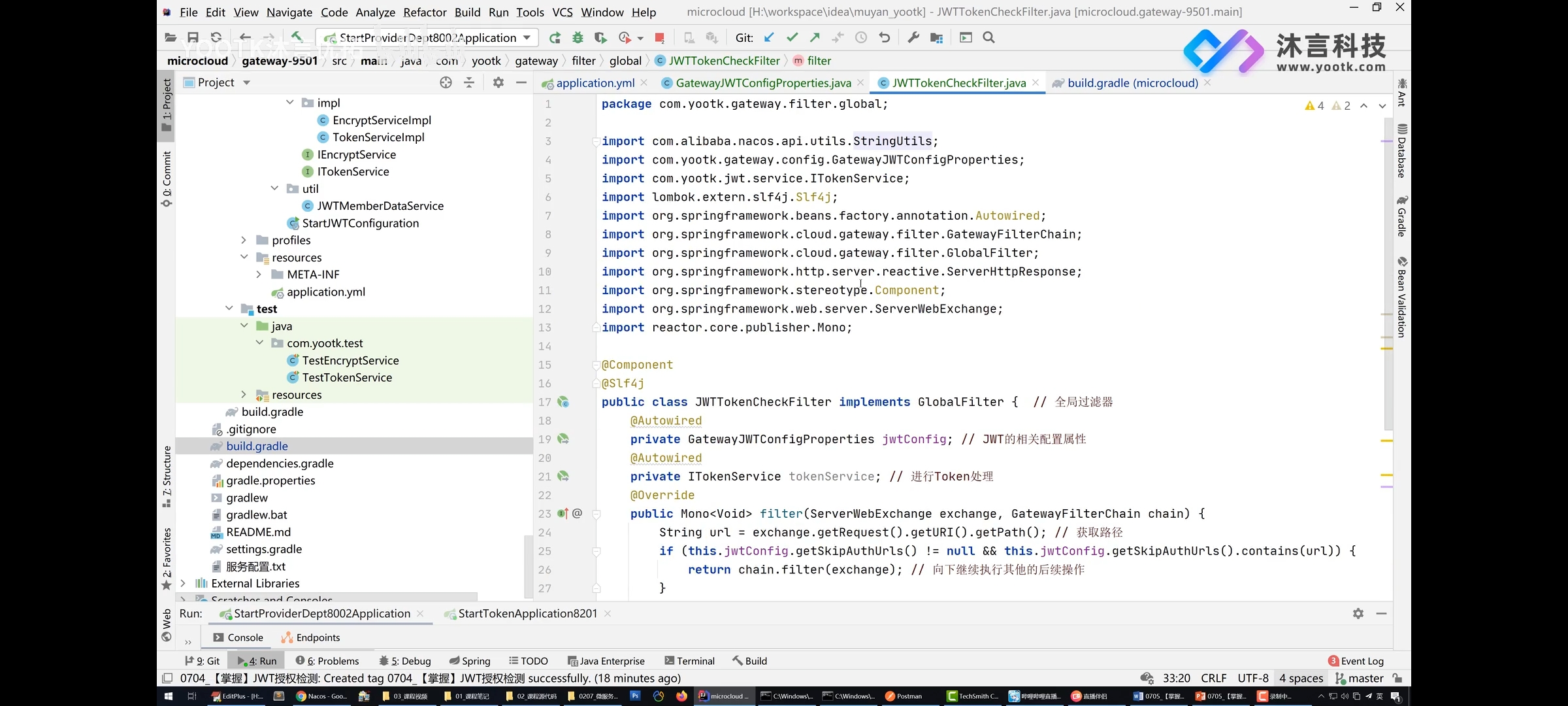Select JWTMemberDataService in project tree
This screenshot has width=1568, height=706.
[x=380, y=206]
